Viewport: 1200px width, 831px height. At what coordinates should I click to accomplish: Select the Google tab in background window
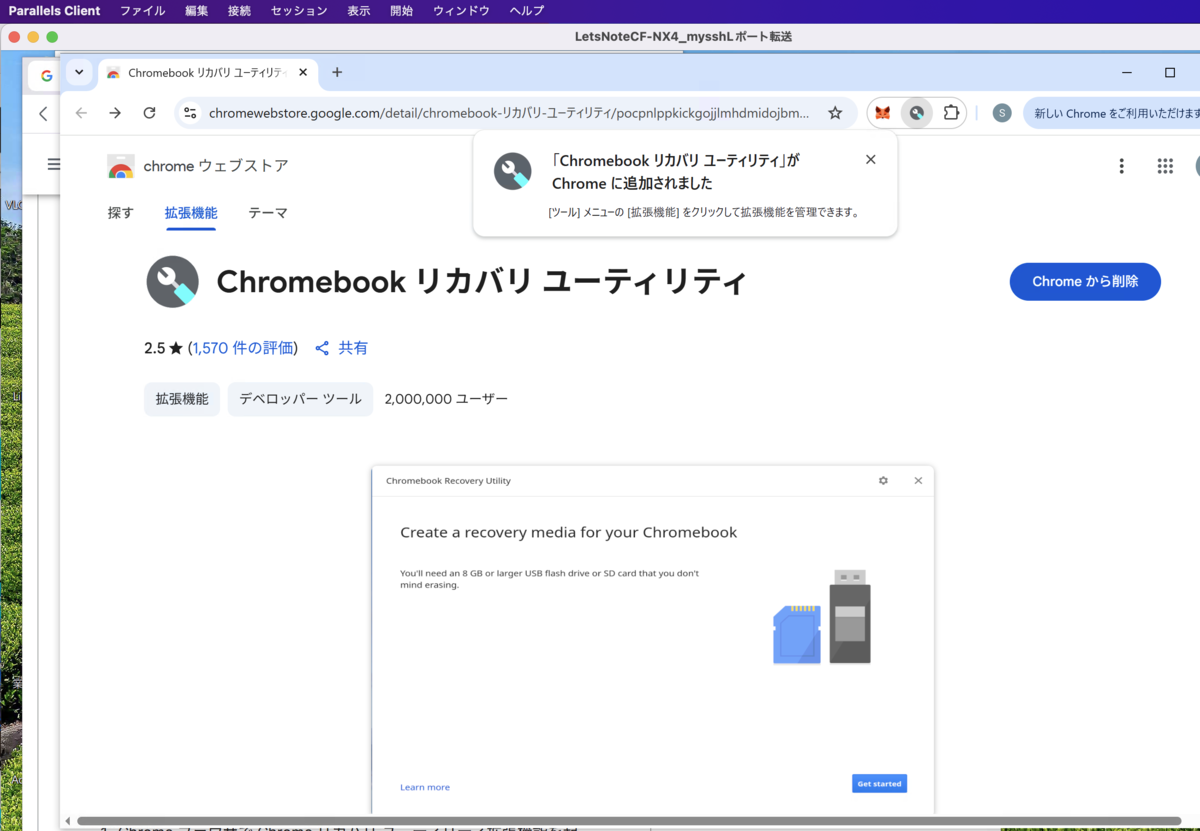[x=44, y=76]
